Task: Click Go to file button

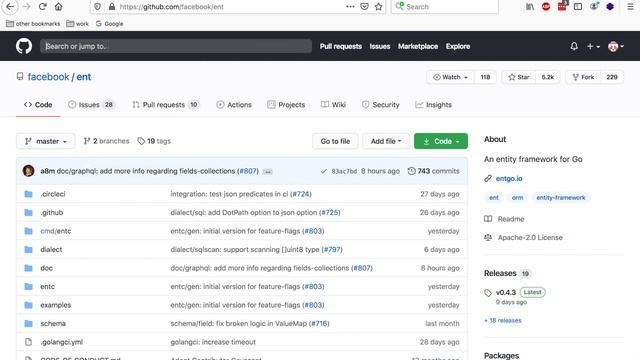Action: (x=335, y=141)
